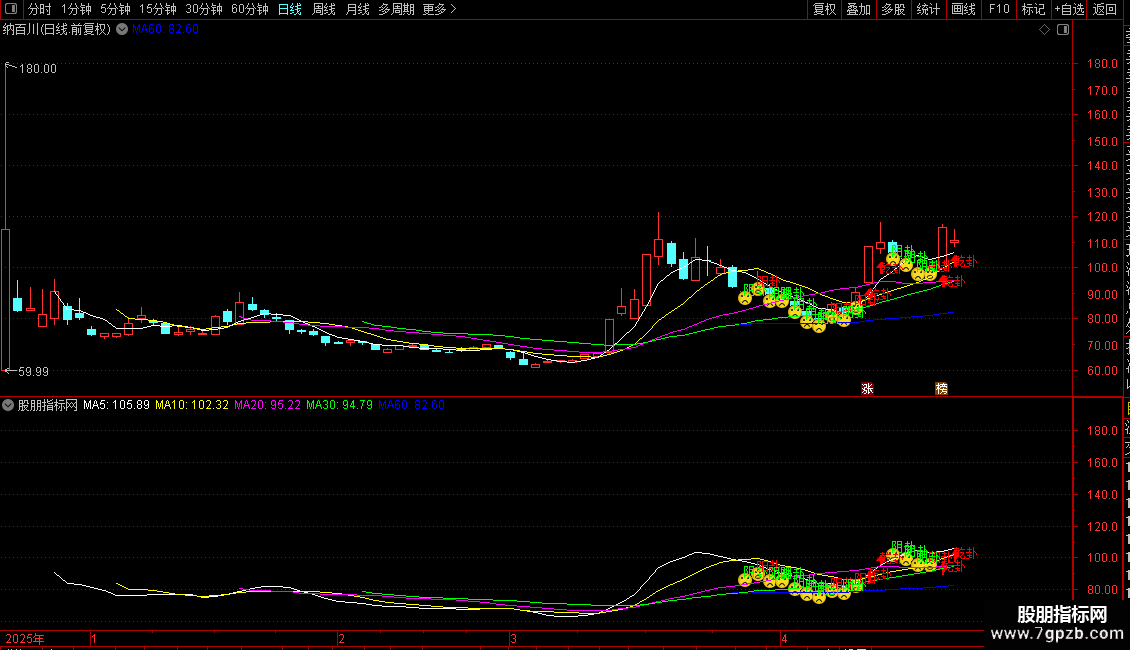
Task: Open F10 company info
Action: click(999, 9)
